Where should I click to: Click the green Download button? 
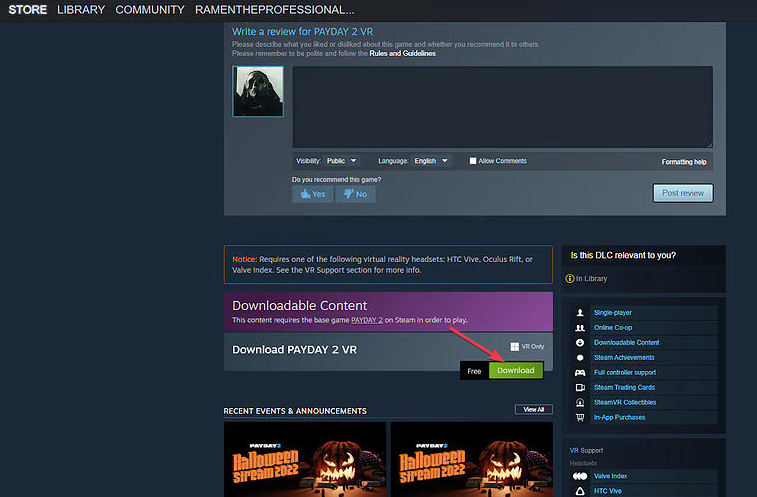click(x=516, y=370)
